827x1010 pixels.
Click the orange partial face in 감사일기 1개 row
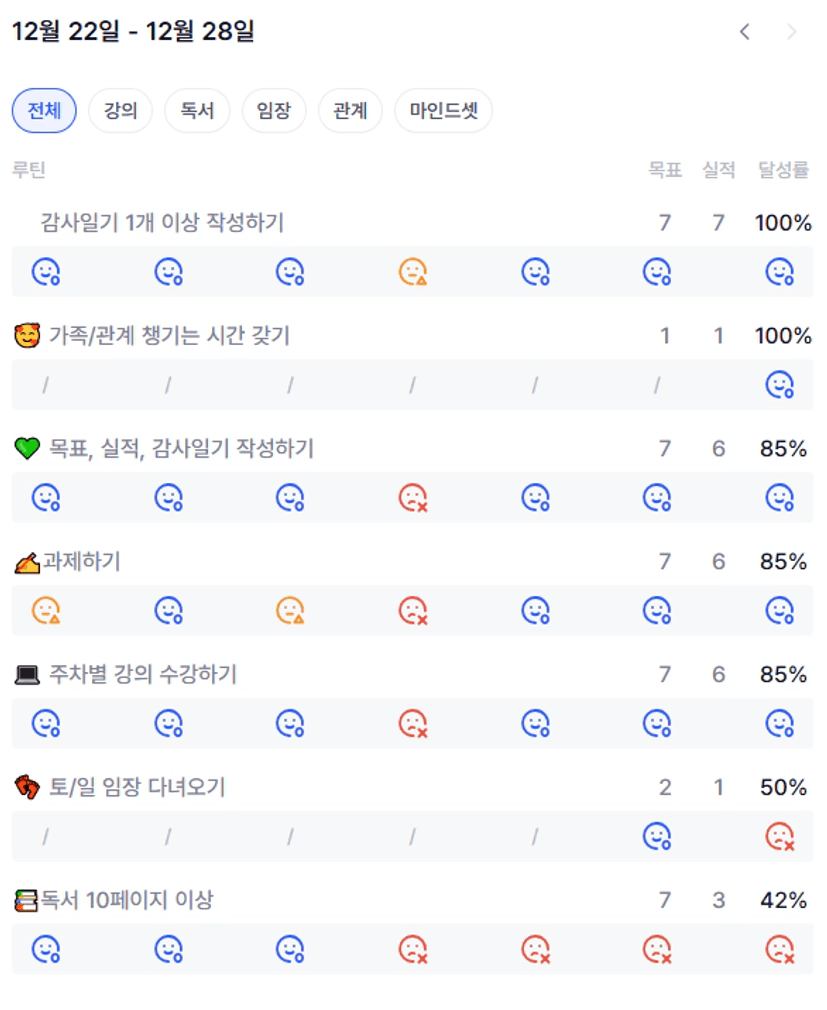pos(413,272)
